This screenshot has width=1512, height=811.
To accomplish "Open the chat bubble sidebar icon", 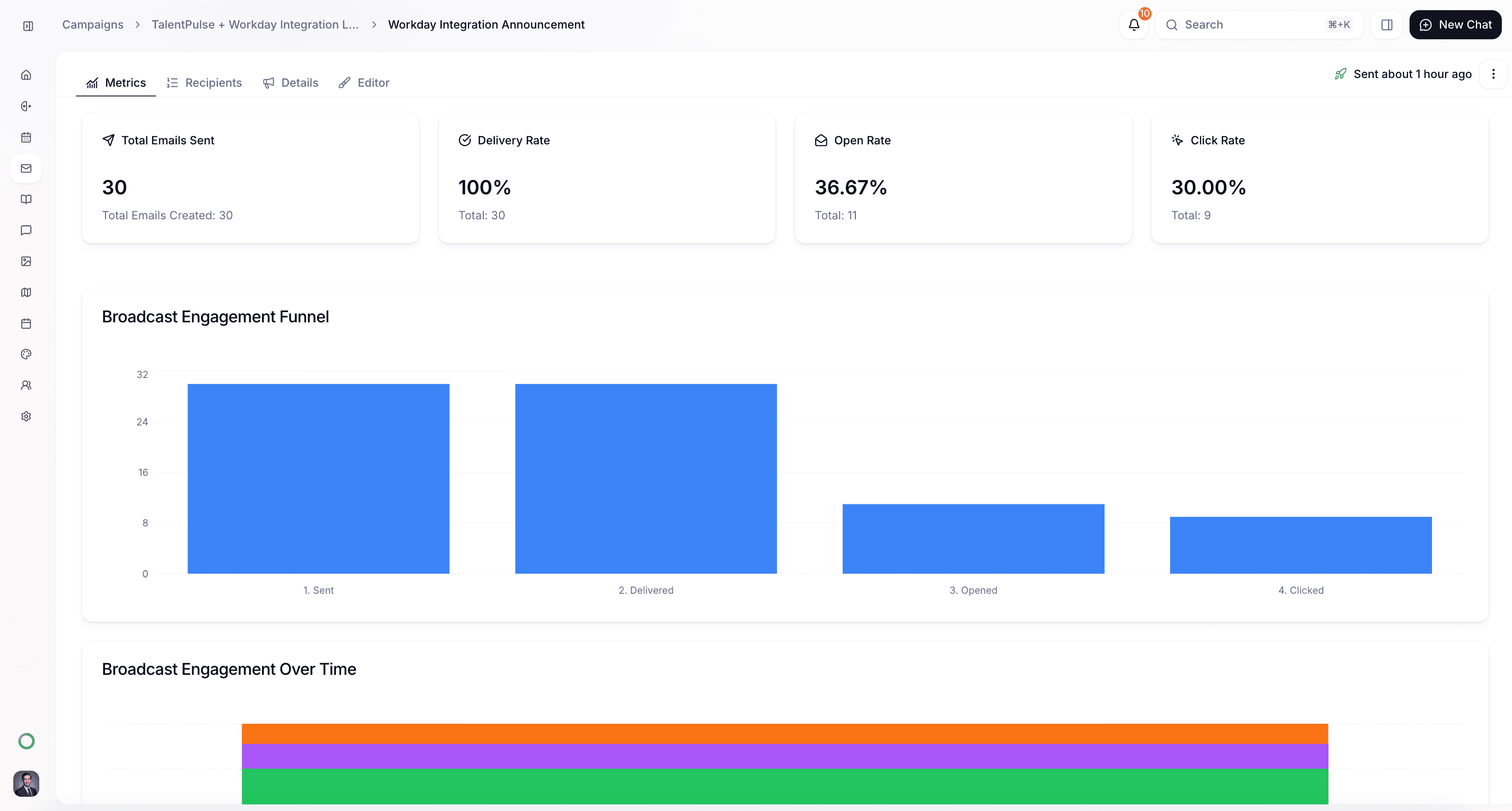I will coord(26,230).
